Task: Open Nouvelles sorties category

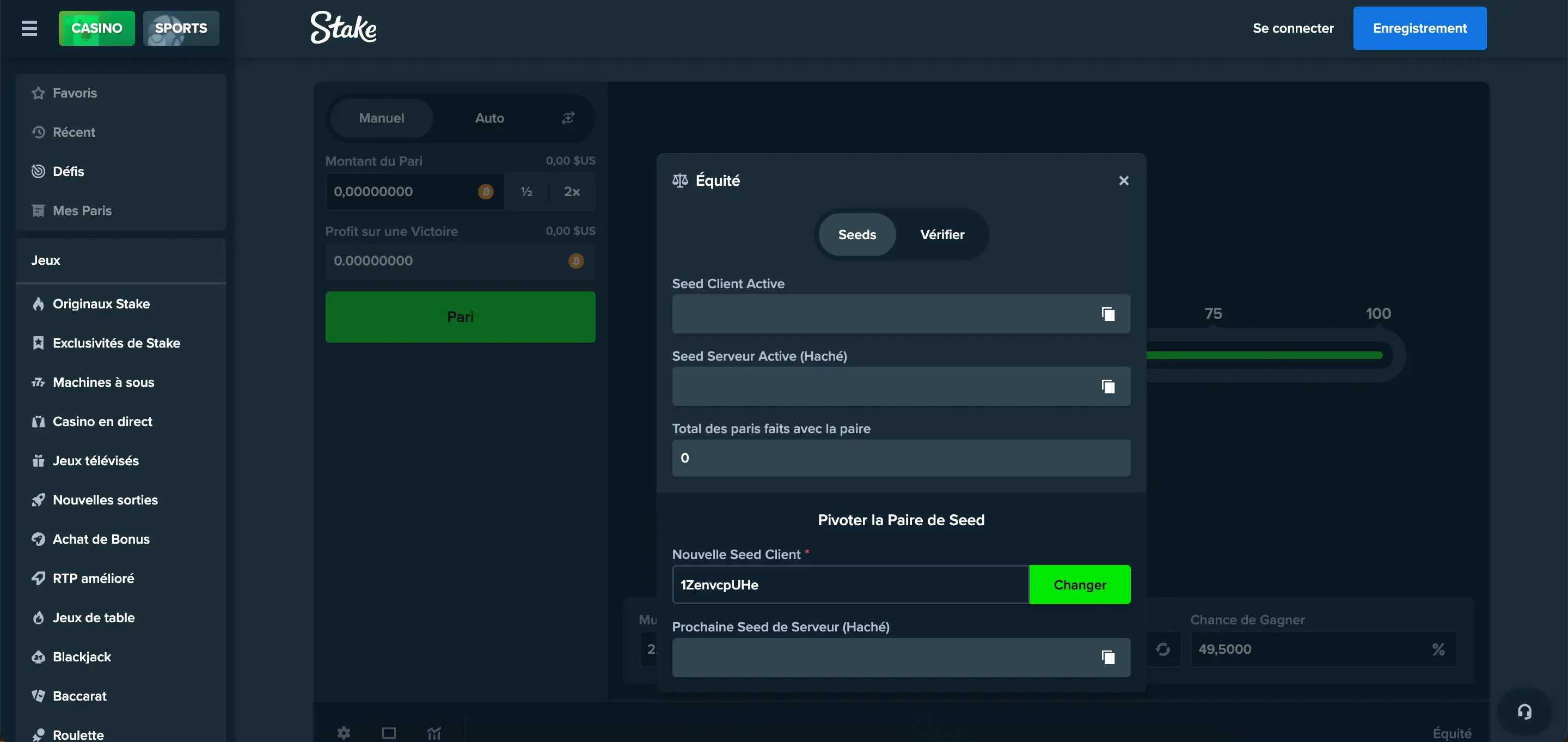Action: point(121,500)
